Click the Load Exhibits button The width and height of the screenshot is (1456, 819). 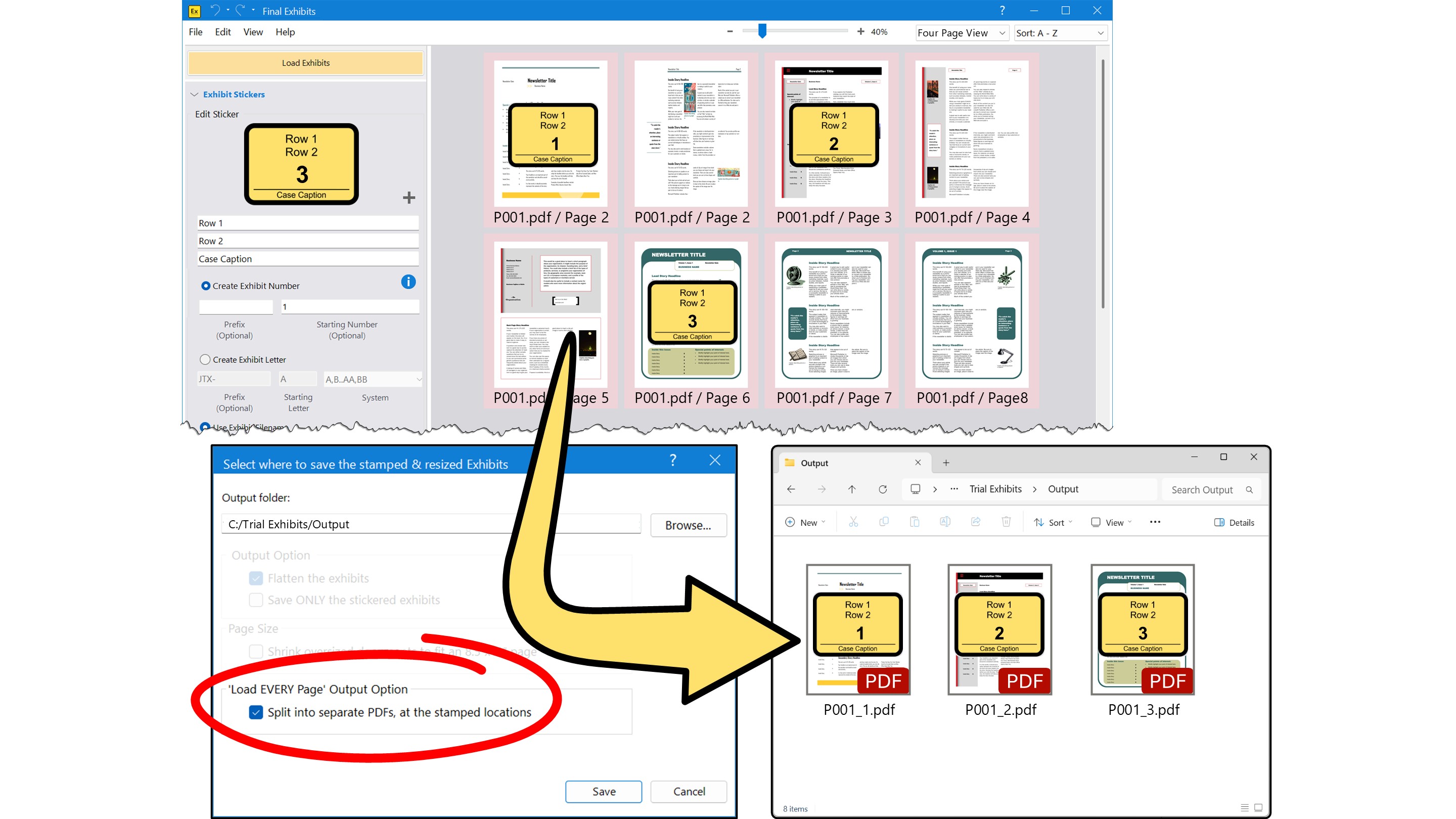click(305, 63)
